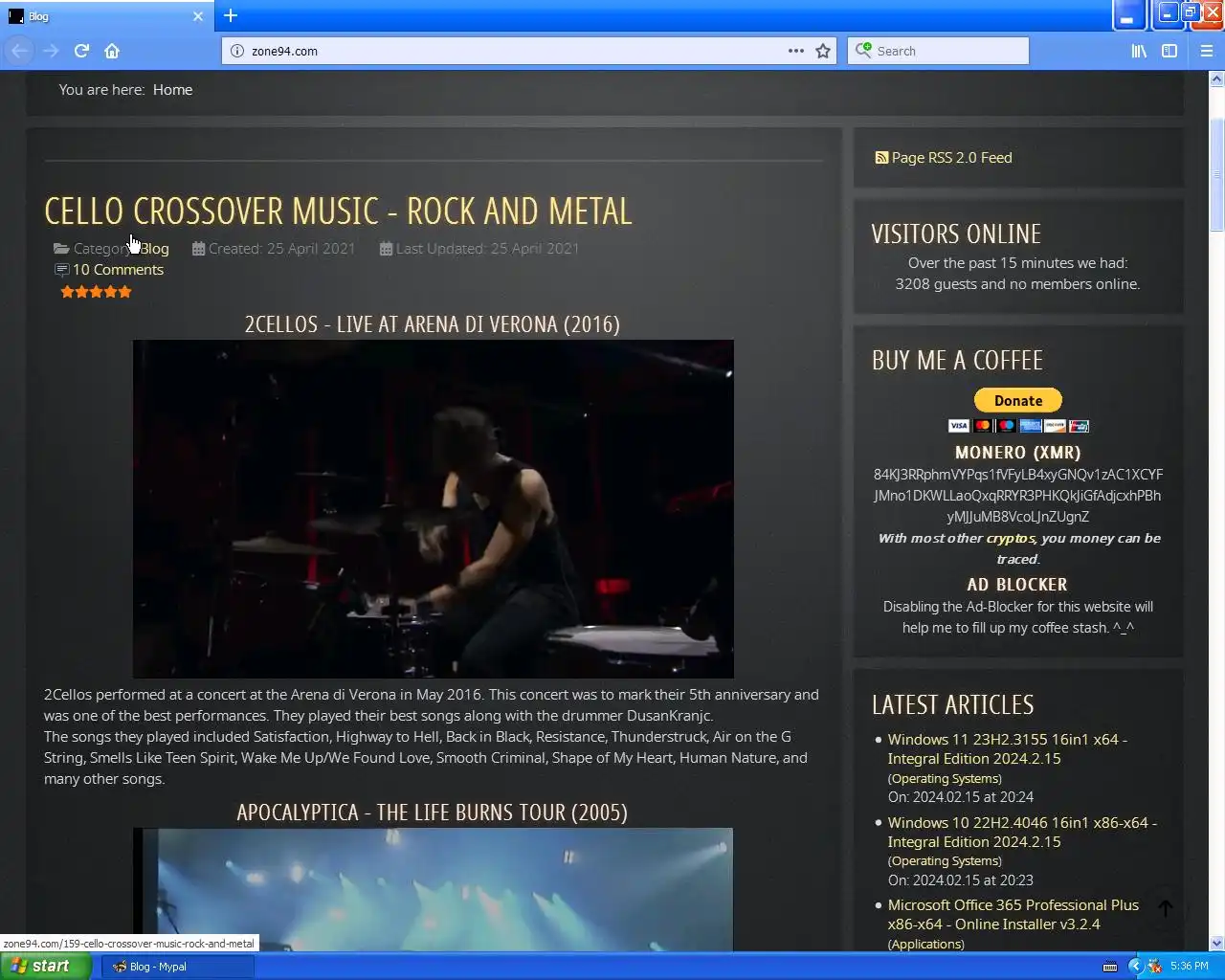The image size is (1225, 980).
Task: Click the cryptos link in the donation text
Action: pos(1011,538)
